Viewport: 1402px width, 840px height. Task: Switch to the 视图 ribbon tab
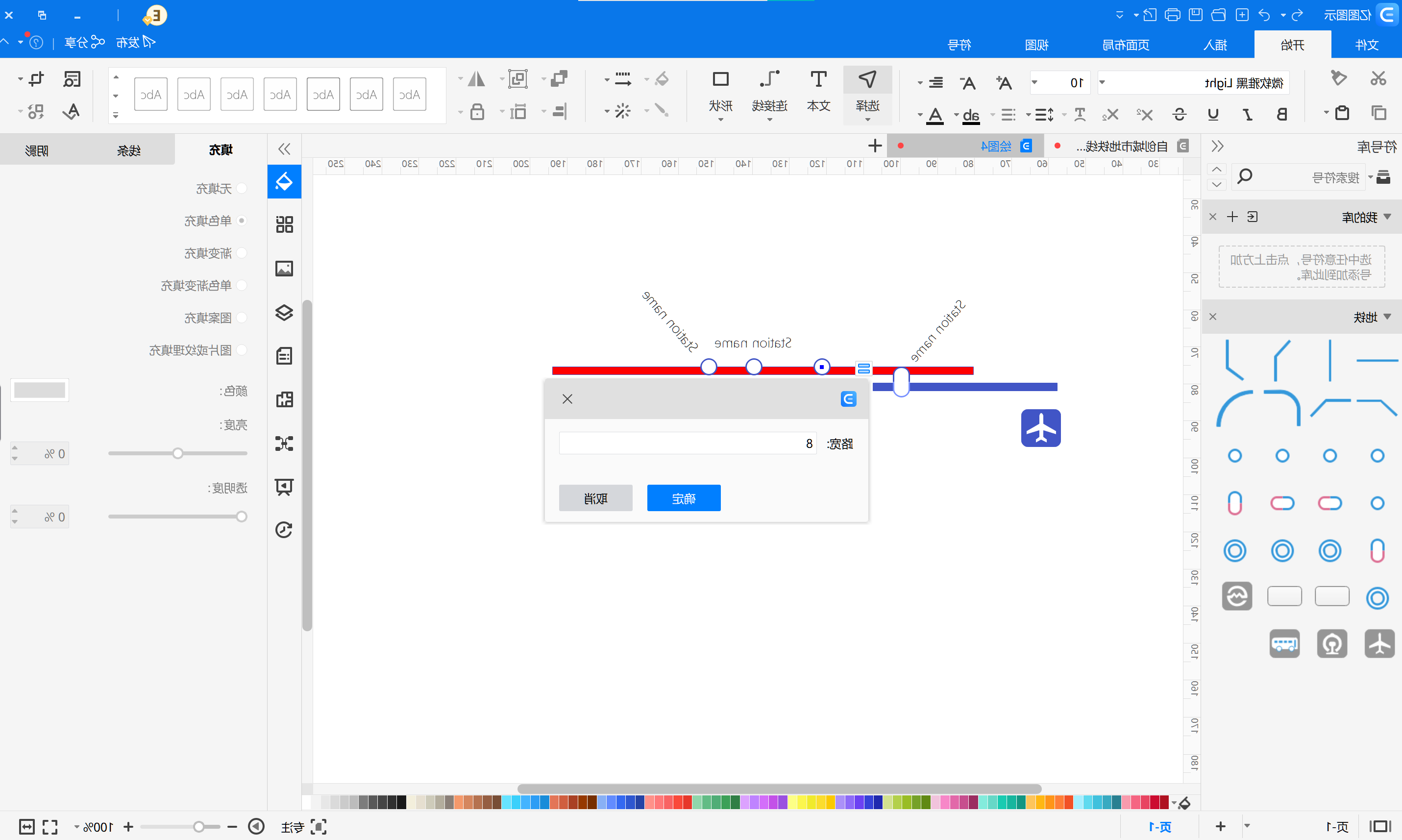1036,45
